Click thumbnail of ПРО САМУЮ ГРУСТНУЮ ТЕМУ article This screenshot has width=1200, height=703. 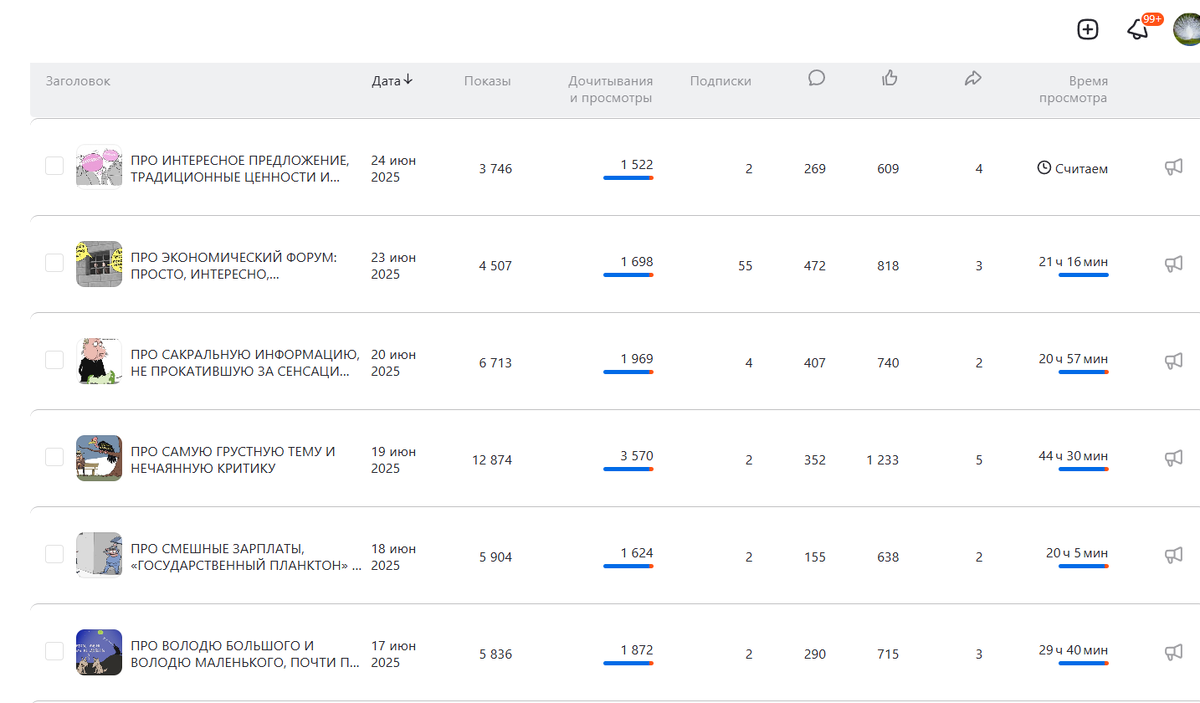(99, 457)
